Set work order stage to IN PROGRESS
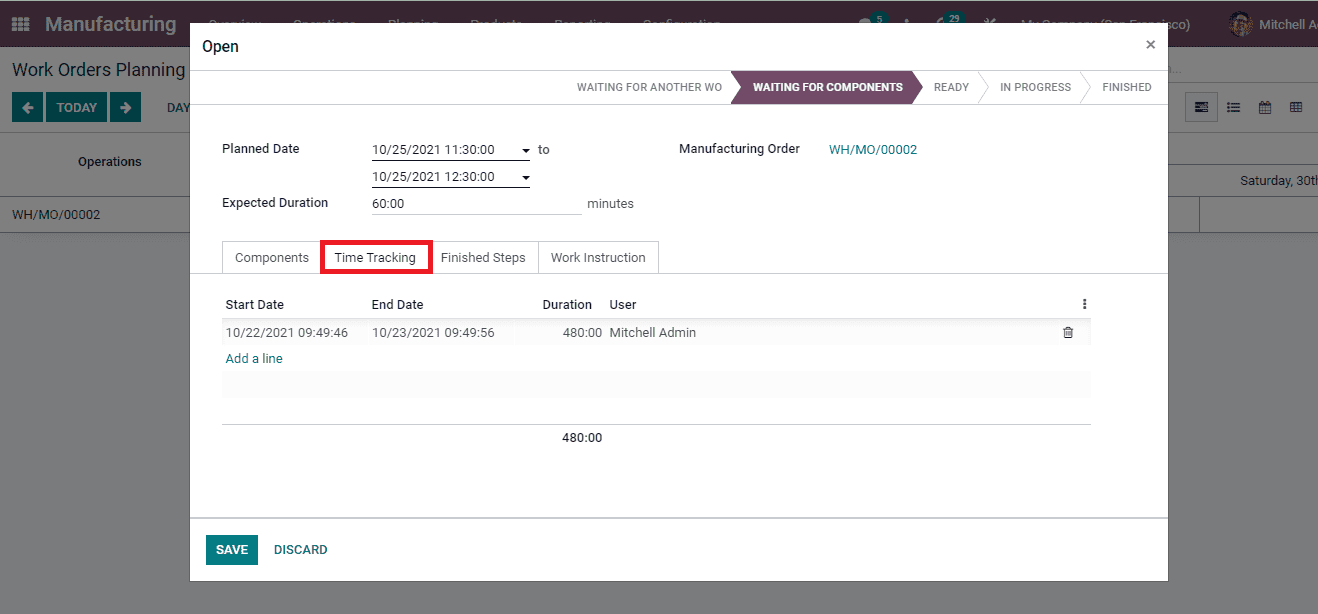The width and height of the screenshot is (1318, 614). 1034,87
